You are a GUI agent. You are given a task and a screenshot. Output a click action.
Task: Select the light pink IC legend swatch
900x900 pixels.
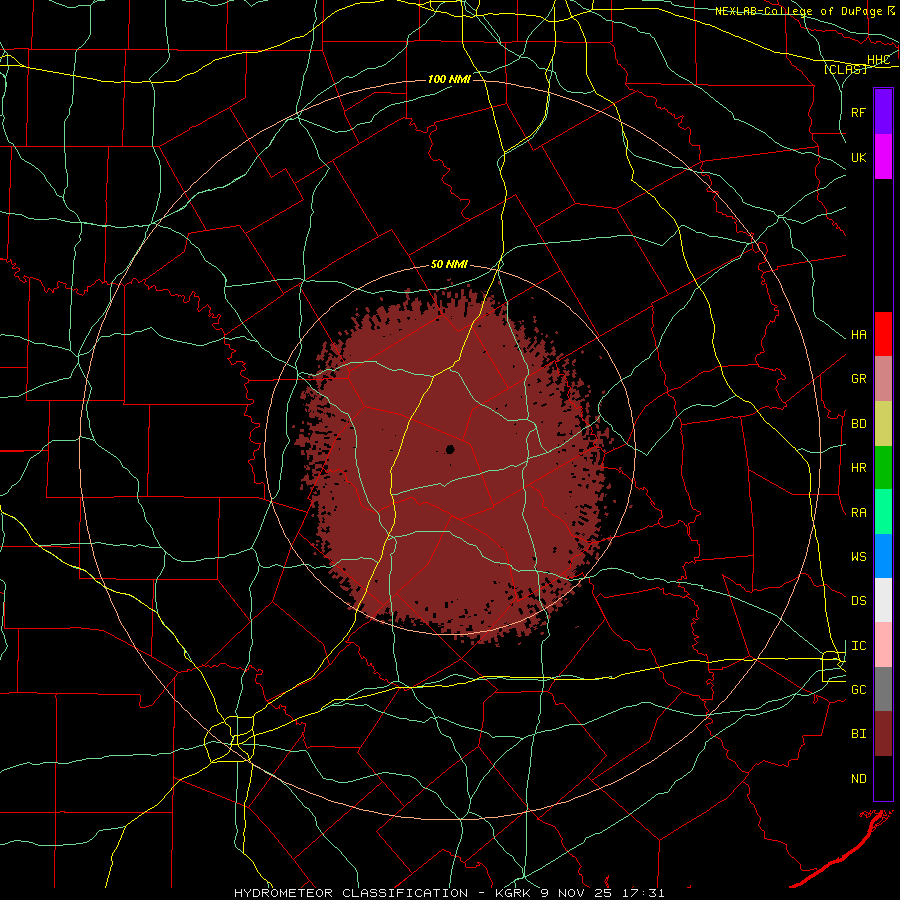[x=883, y=645]
